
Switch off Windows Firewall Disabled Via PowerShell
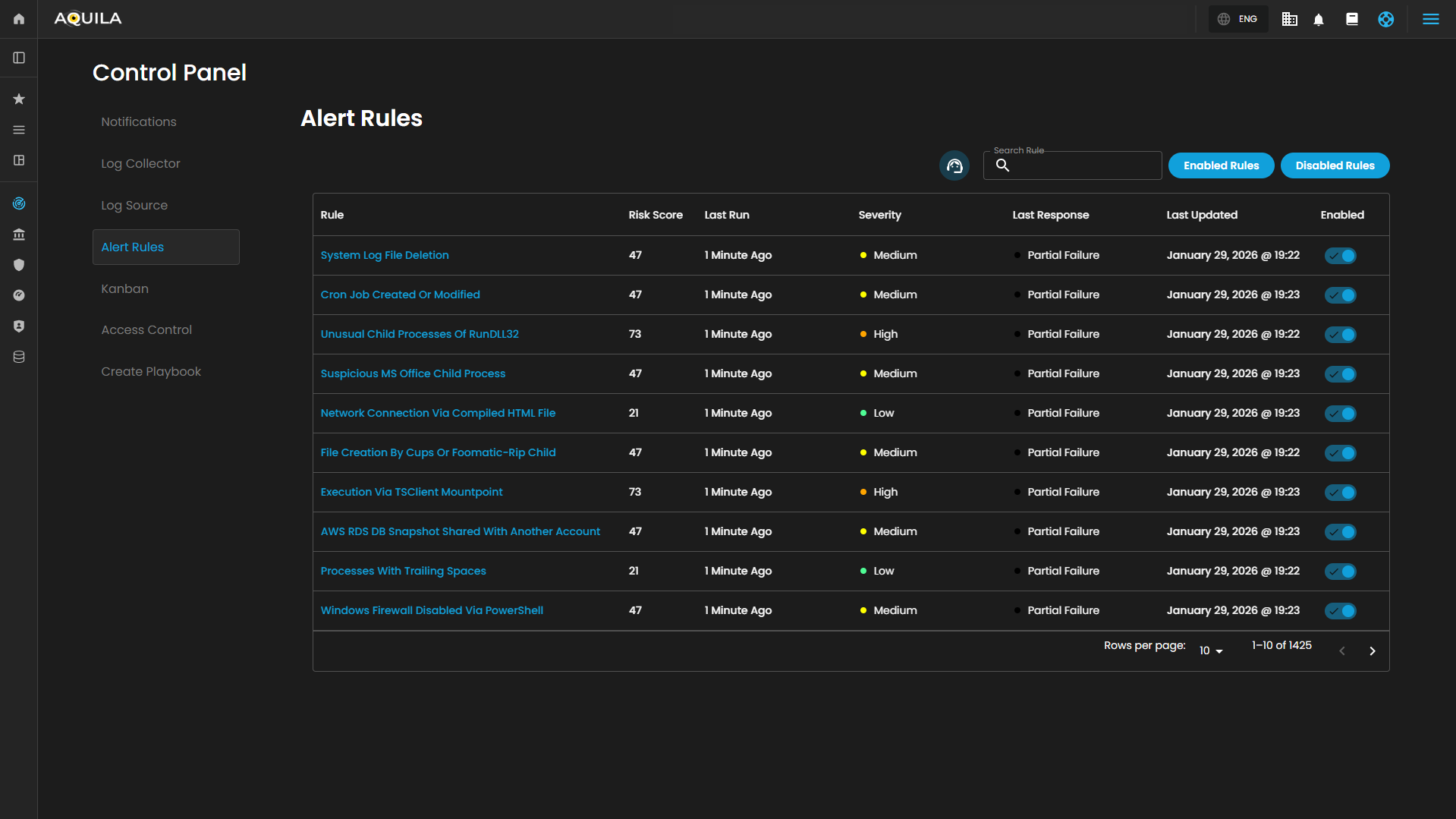(x=1340, y=611)
